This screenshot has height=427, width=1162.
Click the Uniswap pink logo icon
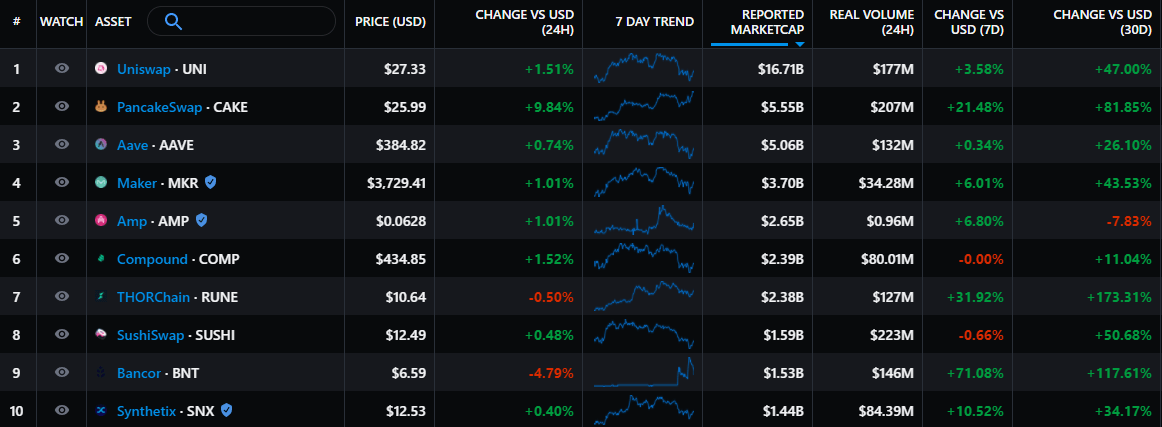pos(101,68)
